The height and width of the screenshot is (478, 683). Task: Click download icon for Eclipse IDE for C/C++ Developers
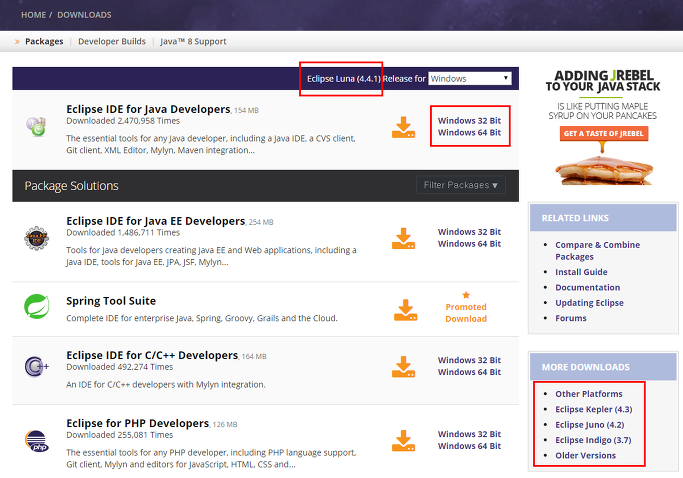tap(403, 366)
